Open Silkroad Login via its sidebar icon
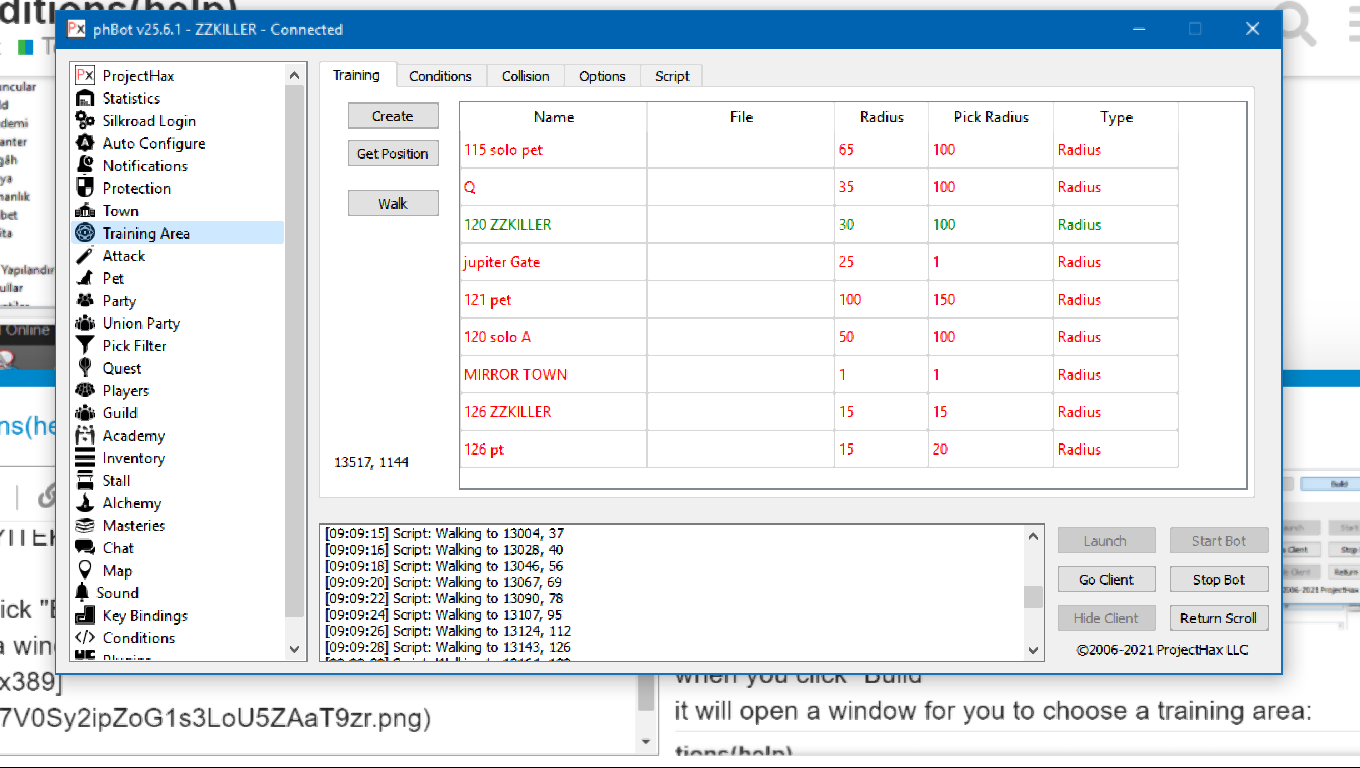 [x=85, y=121]
